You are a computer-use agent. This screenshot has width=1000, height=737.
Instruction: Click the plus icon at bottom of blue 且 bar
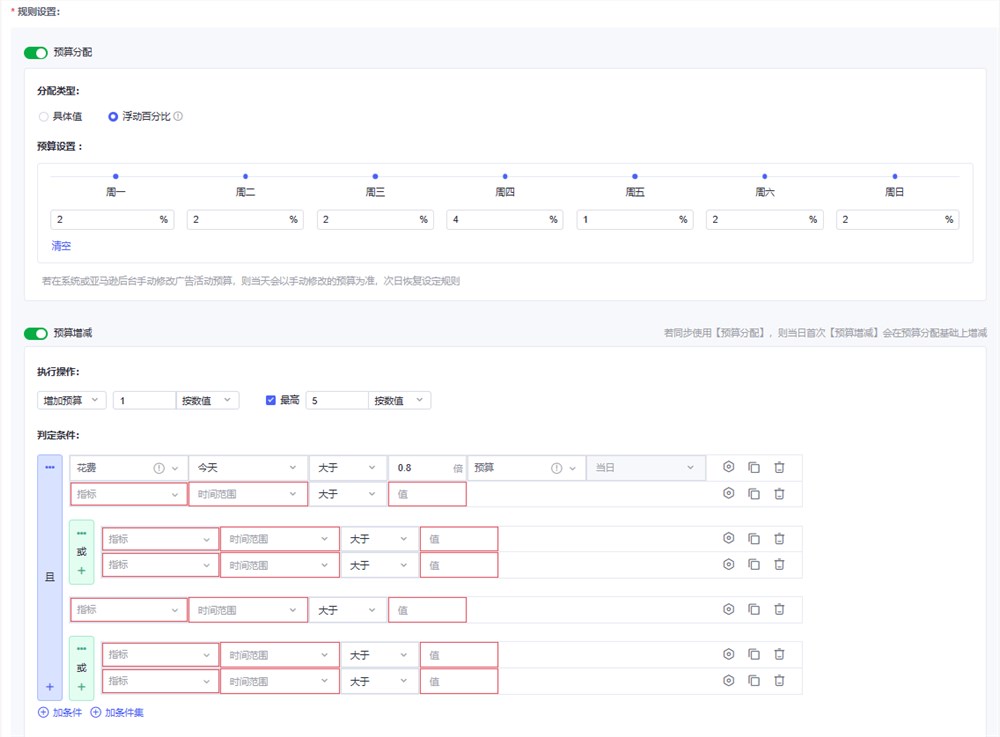(x=50, y=687)
